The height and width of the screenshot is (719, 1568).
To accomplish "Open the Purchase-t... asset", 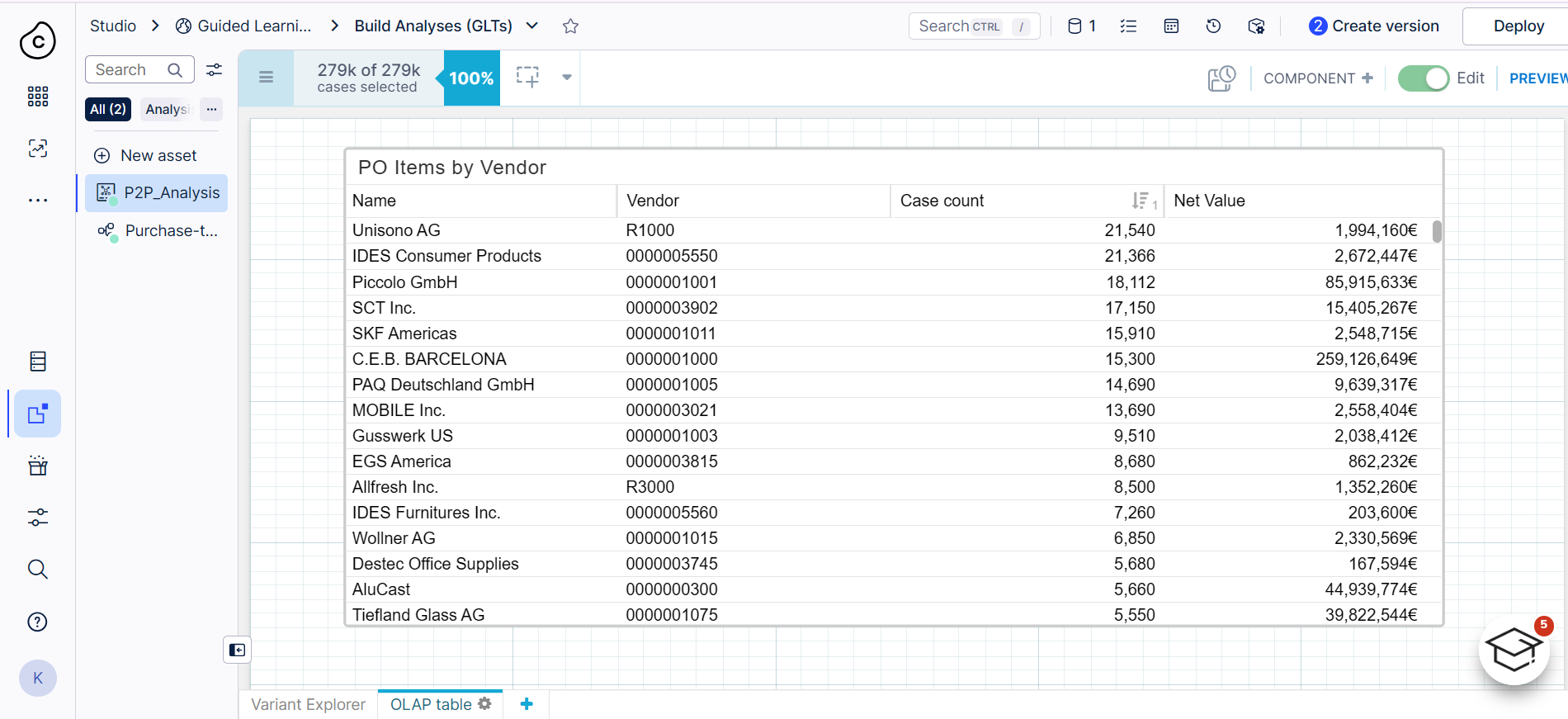I will tap(156, 231).
